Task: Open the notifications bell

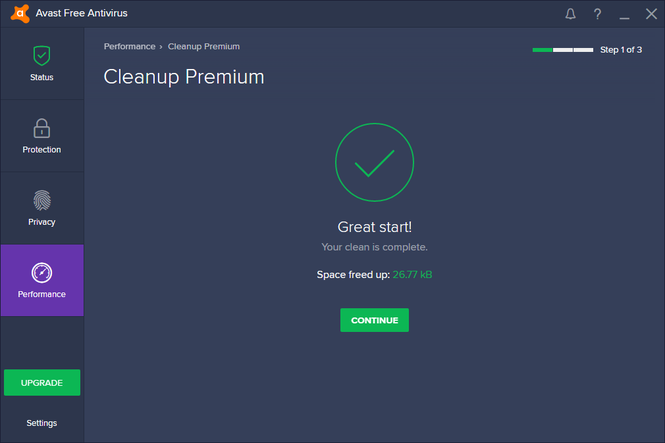Action: pos(570,14)
